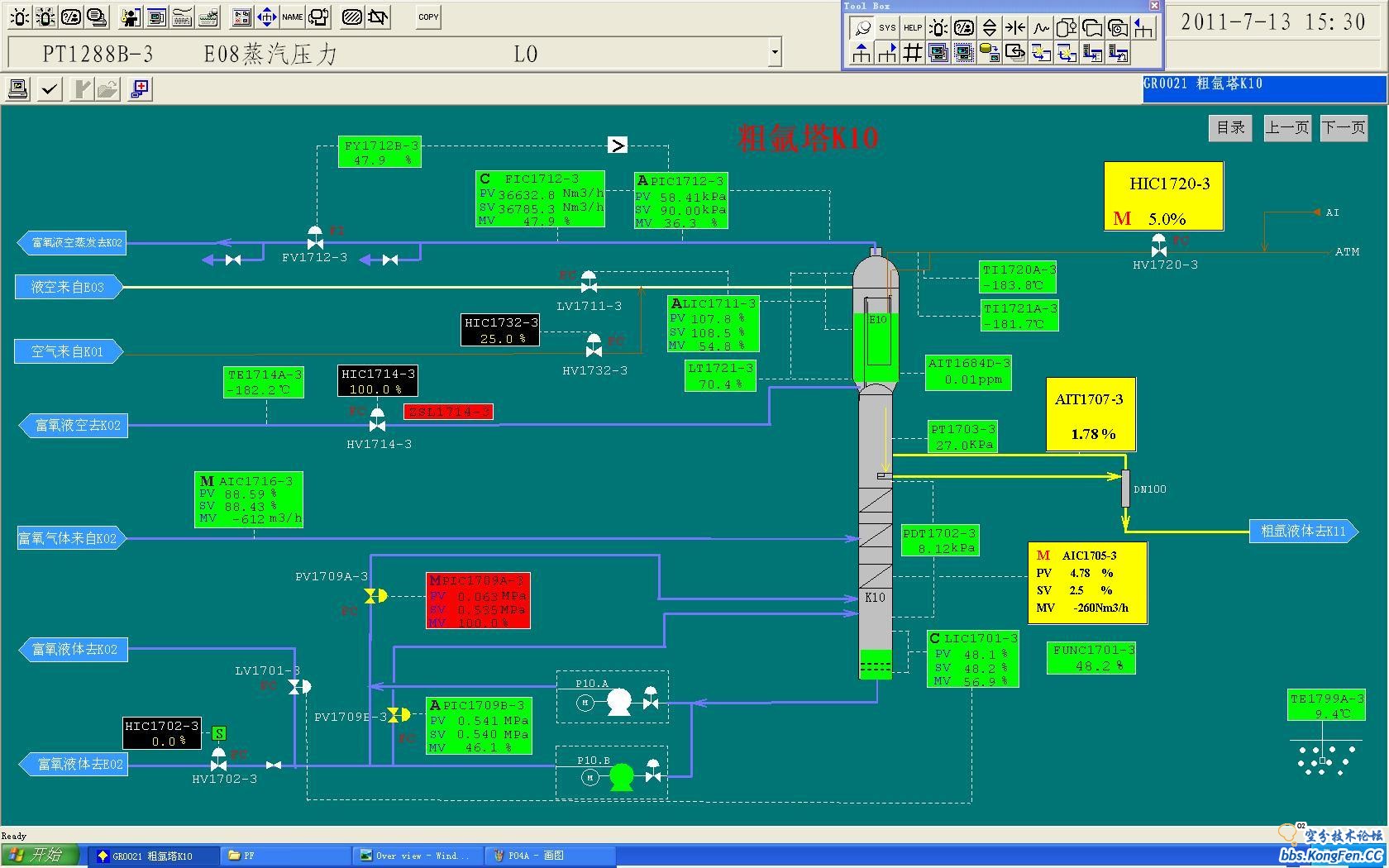Click the COPY hard copy button
This screenshot has height=868, width=1389.
pyautogui.click(x=428, y=17)
